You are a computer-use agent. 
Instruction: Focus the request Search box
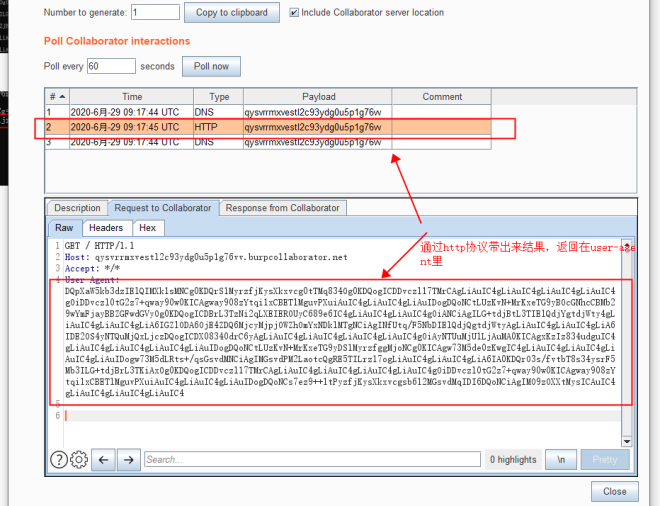(x=310, y=459)
